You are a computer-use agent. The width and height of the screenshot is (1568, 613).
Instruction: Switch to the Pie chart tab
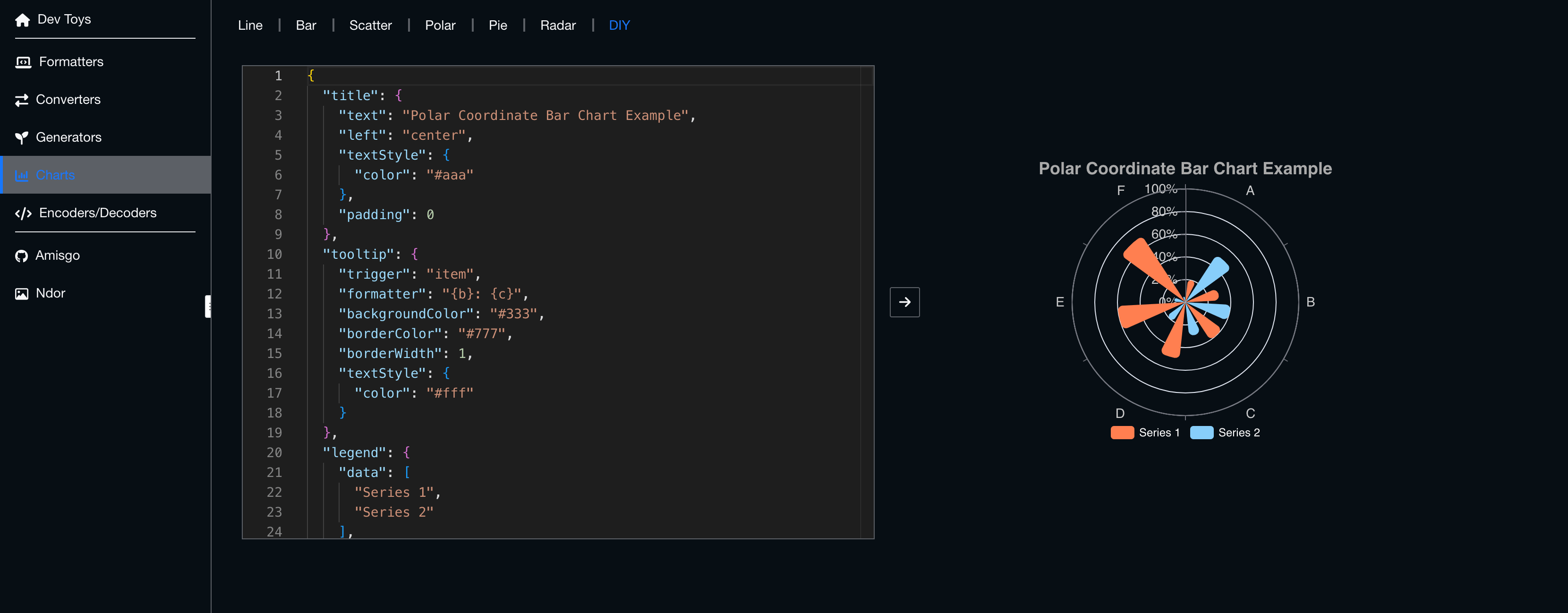point(497,26)
